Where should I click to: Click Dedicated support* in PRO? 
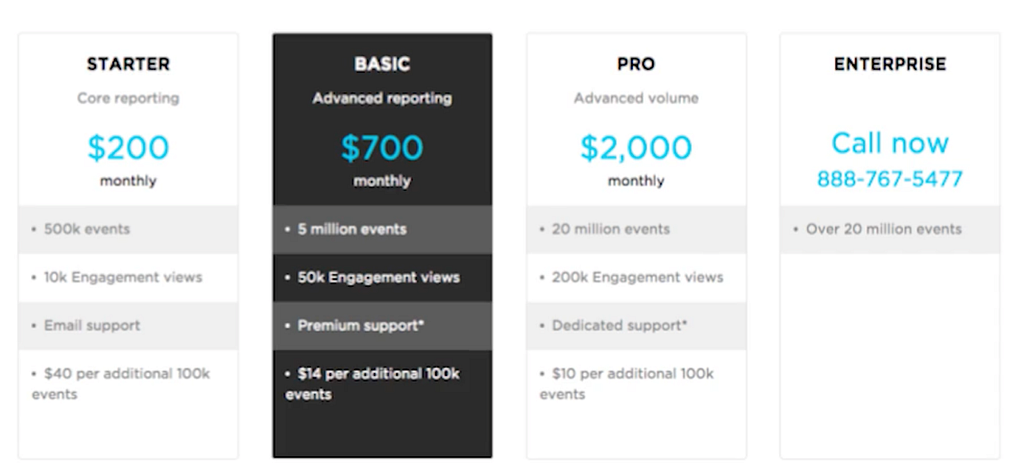pyautogui.click(x=619, y=326)
